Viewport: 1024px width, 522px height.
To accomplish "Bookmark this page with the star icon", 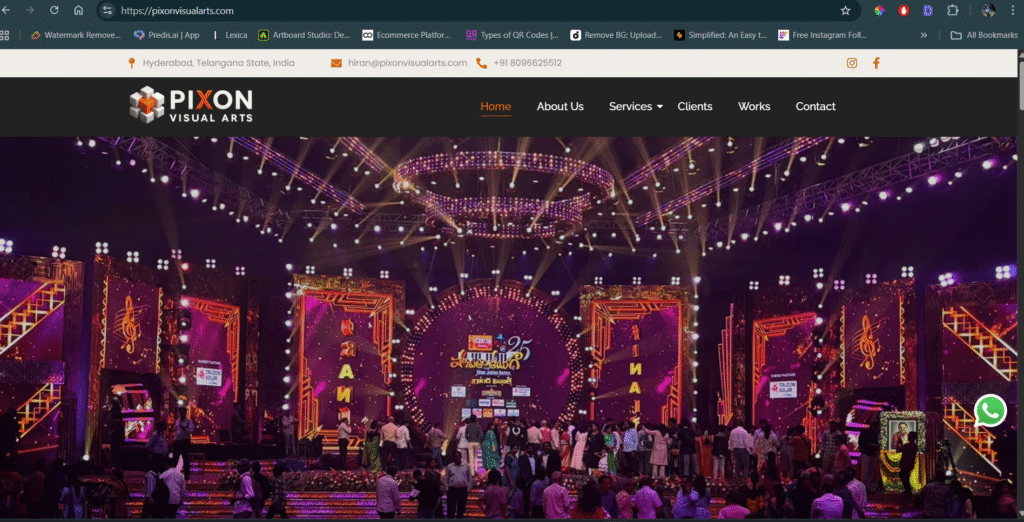I will 845,11.
